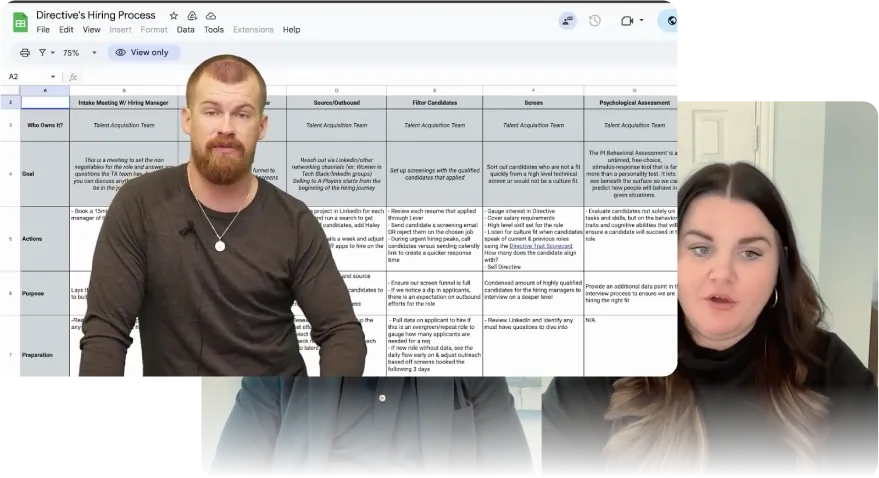This screenshot has height=478, width=879.
Task: Select the row 5 header
Action: tap(10, 239)
